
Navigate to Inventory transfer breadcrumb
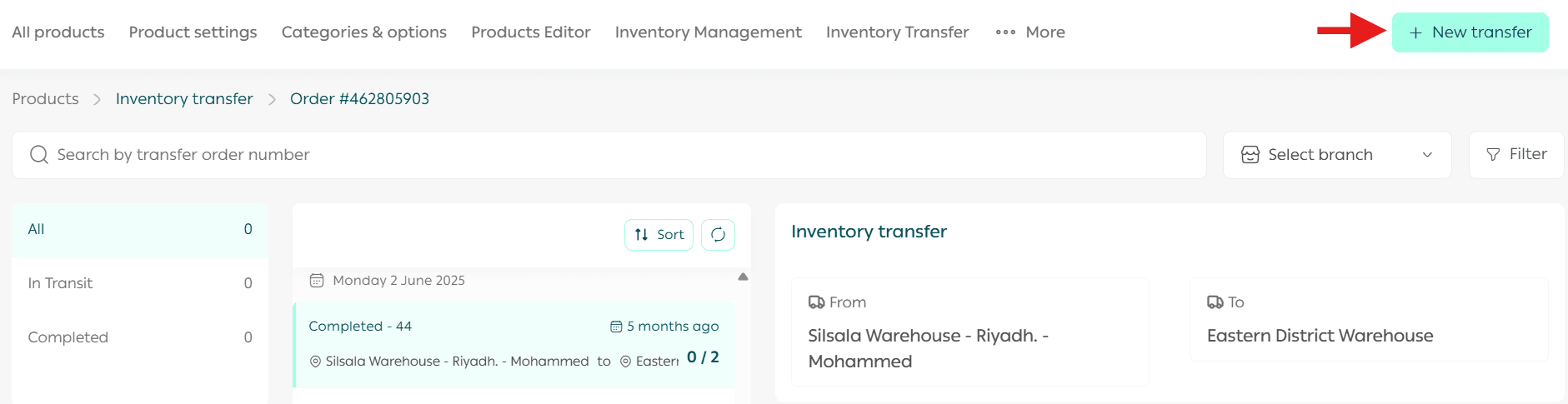click(184, 99)
